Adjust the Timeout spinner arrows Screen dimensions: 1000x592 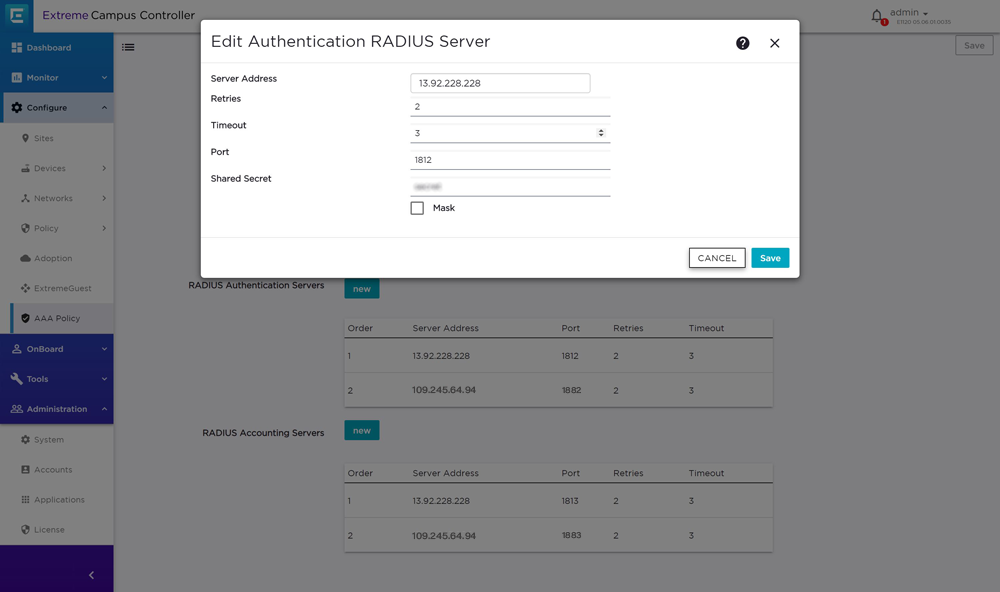point(601,133)
